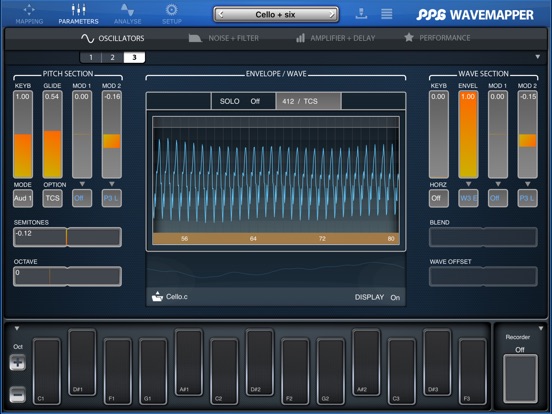Open the Mapping page icon
The height and width of the screenshot is (414, 552).
click(x=29, y=14)
